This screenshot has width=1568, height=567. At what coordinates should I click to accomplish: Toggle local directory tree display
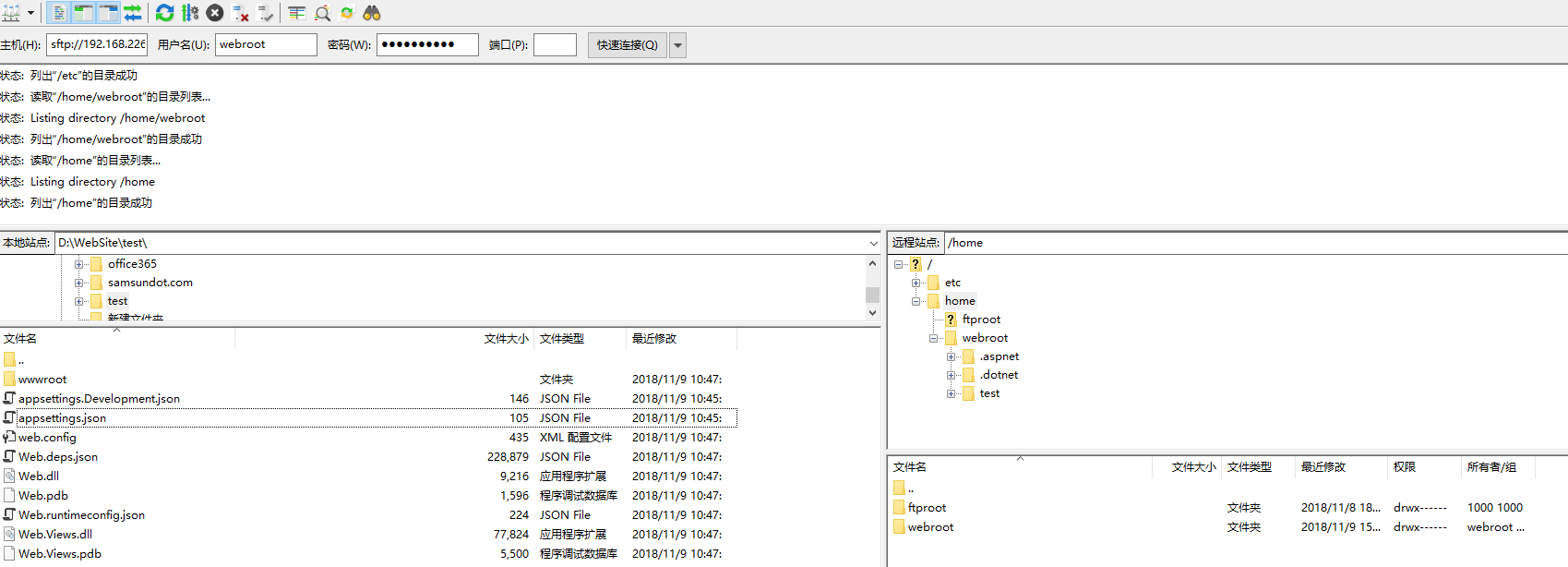point(83,13)
